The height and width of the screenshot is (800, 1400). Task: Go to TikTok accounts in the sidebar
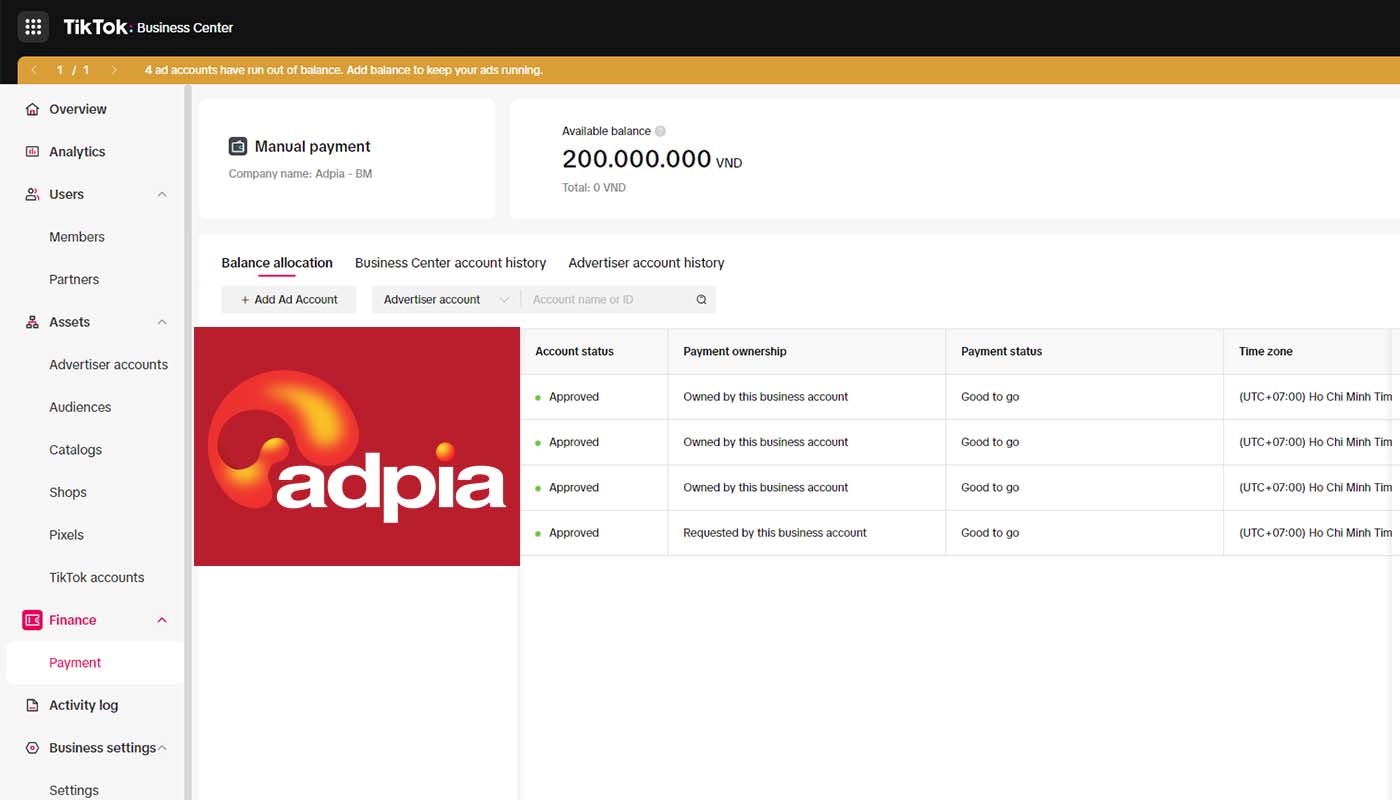(x=97, y=577)
